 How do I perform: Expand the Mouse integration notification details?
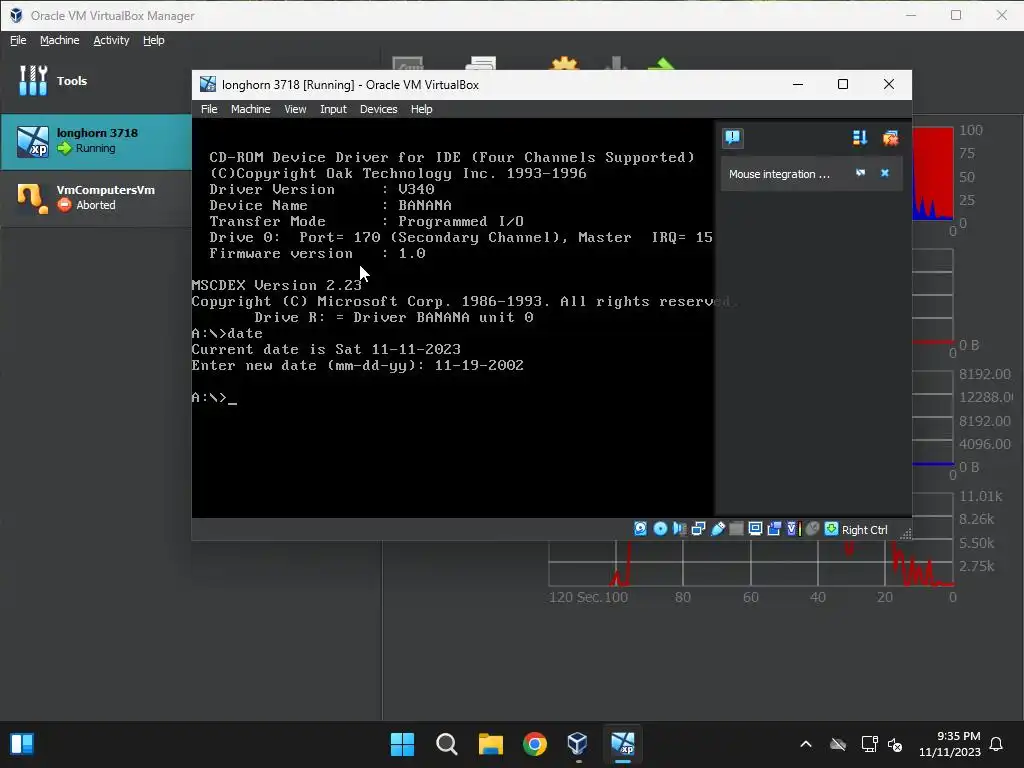(860, 173)
